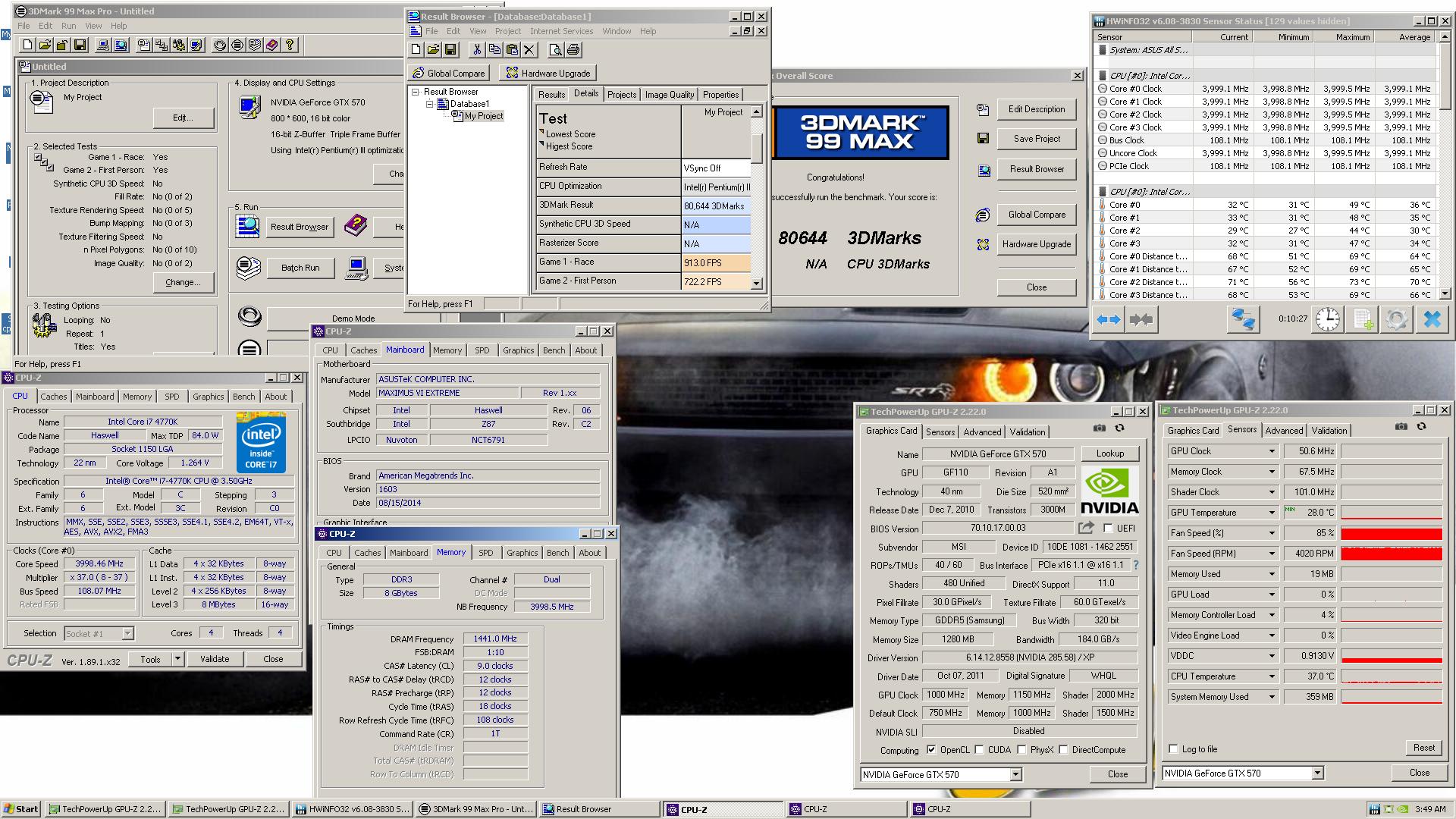This screenshot has width=1456, height=819.
Task: Toggle DirectCompute checkbox in GPU-Z
Action: [x=1063, y=750]
